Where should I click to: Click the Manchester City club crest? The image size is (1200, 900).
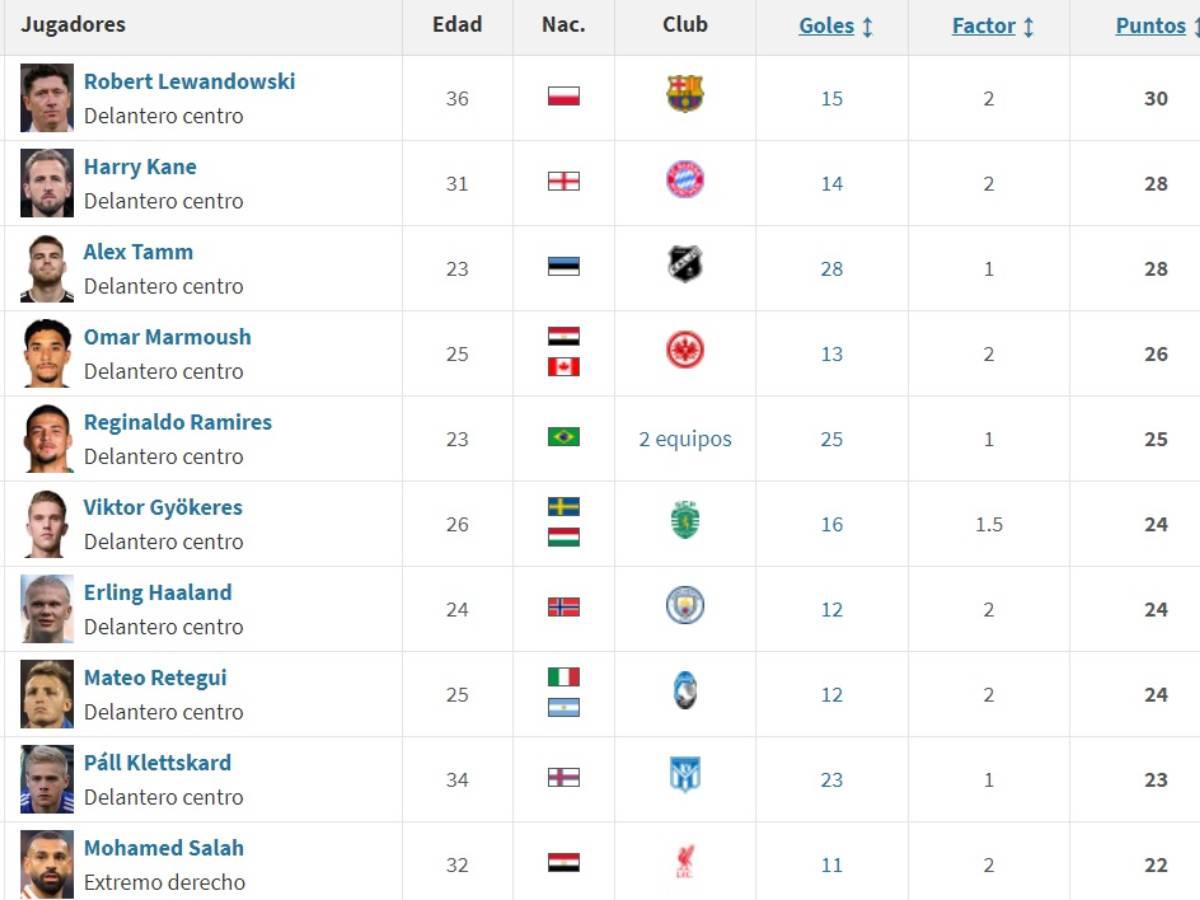(685, 606)
